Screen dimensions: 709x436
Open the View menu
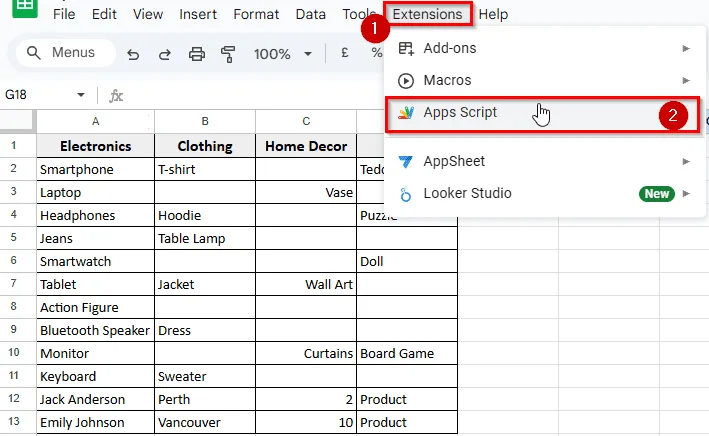click(x=148, y=14)
